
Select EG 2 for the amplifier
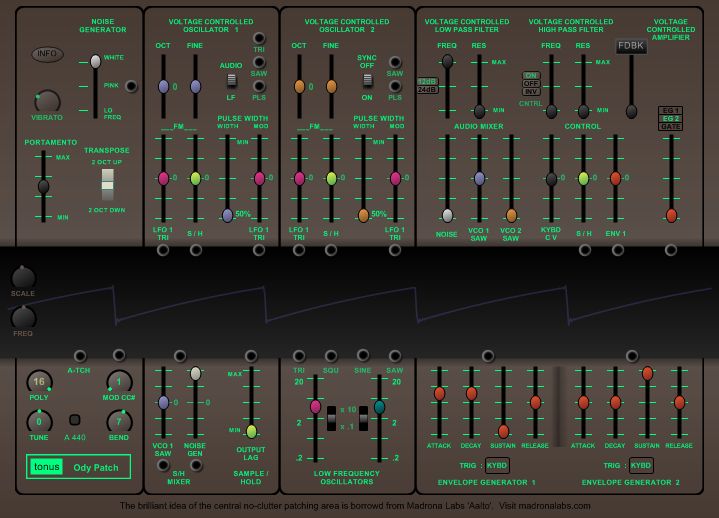(670, 118)
